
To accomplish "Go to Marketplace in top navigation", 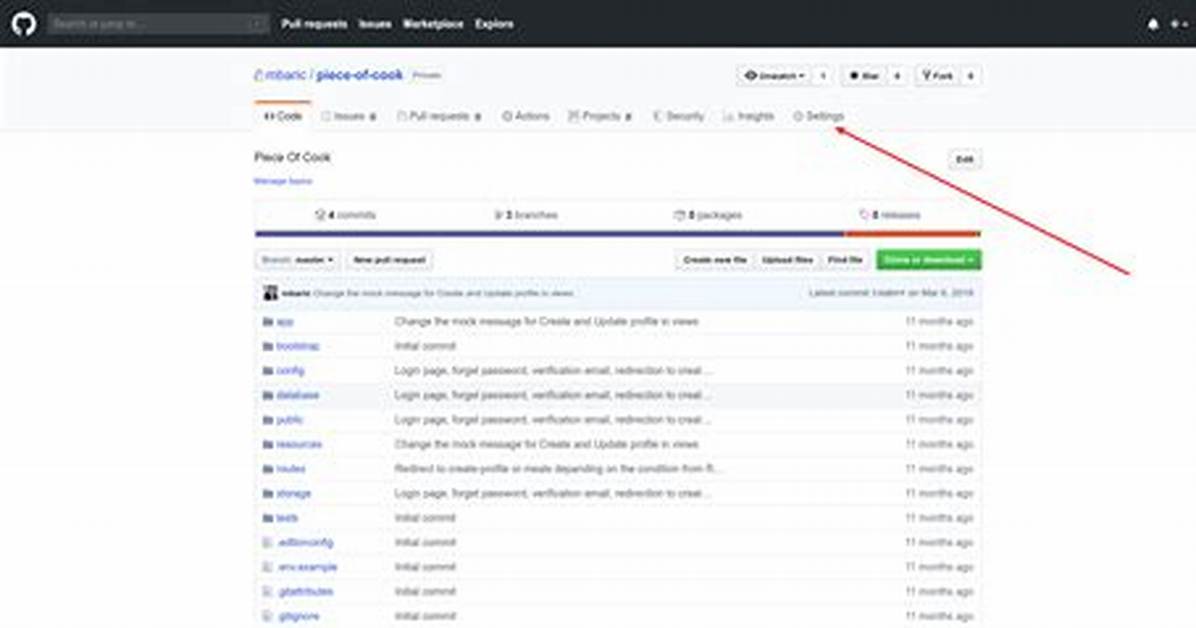I will pos(433,24).
